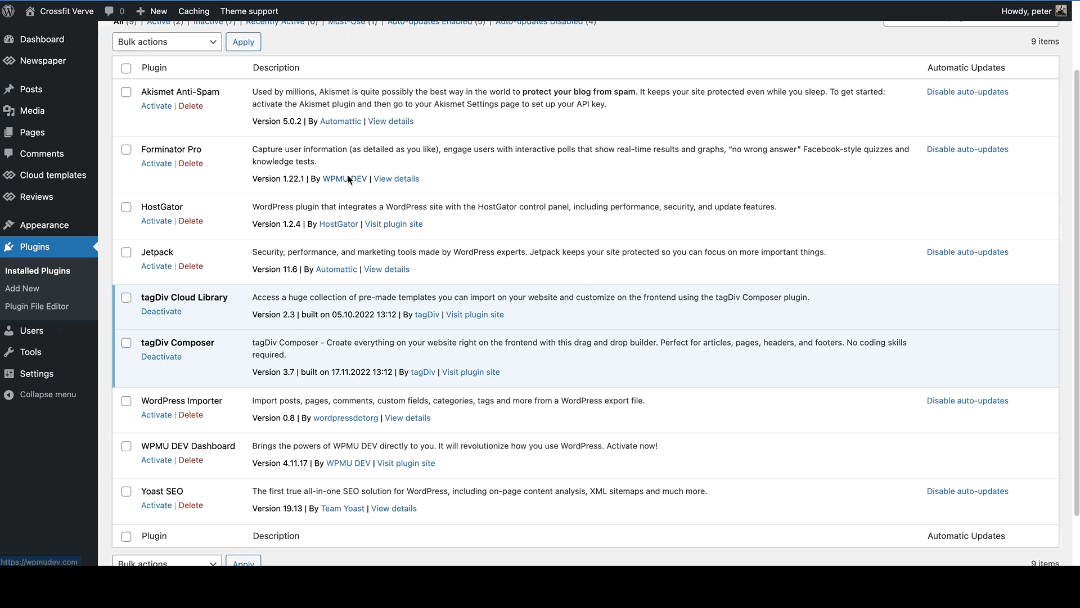1080x608 pixels.
Task: Delete the Jetpack plugin
Action: click(x=191, y=266)
